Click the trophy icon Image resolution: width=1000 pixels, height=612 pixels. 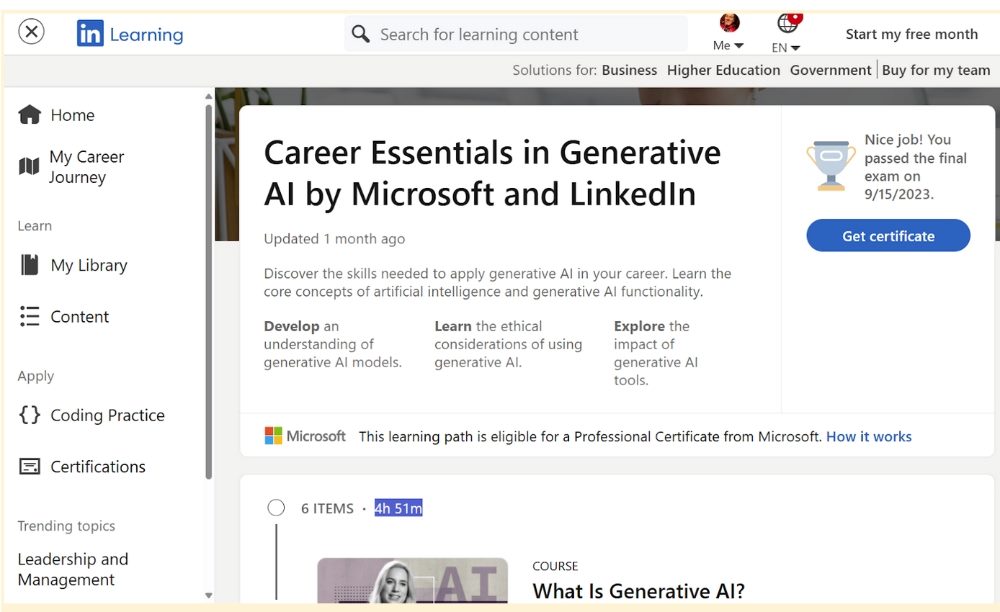[x=830, y=165]
